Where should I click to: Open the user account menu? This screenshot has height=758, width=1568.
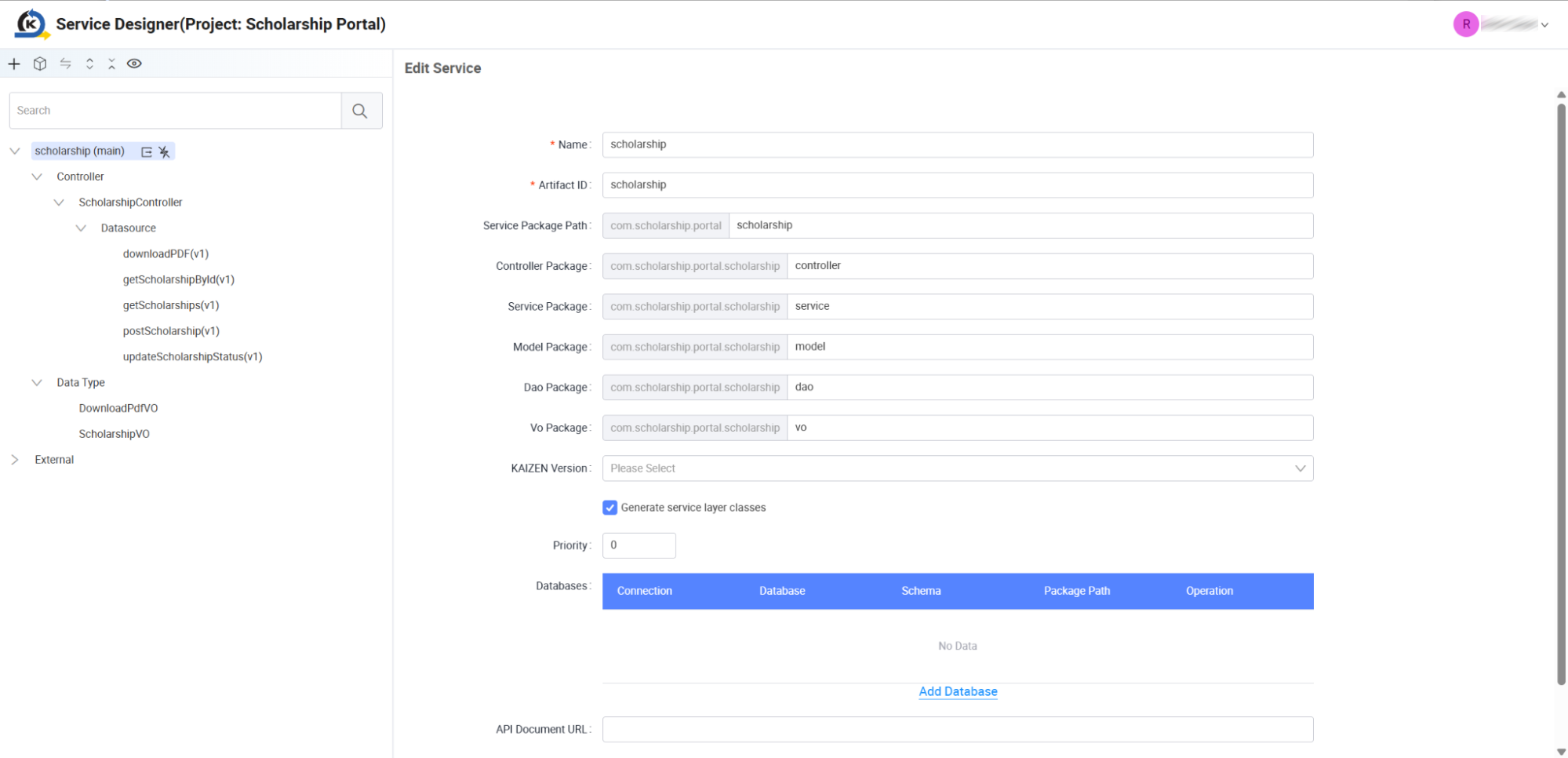(1501, 24)
